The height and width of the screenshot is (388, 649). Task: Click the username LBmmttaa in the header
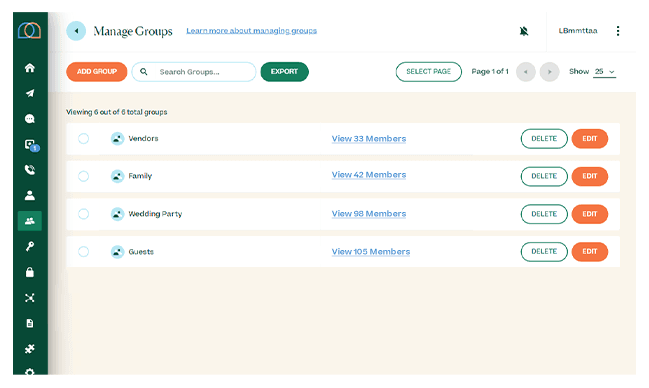(x=578, y=31)
